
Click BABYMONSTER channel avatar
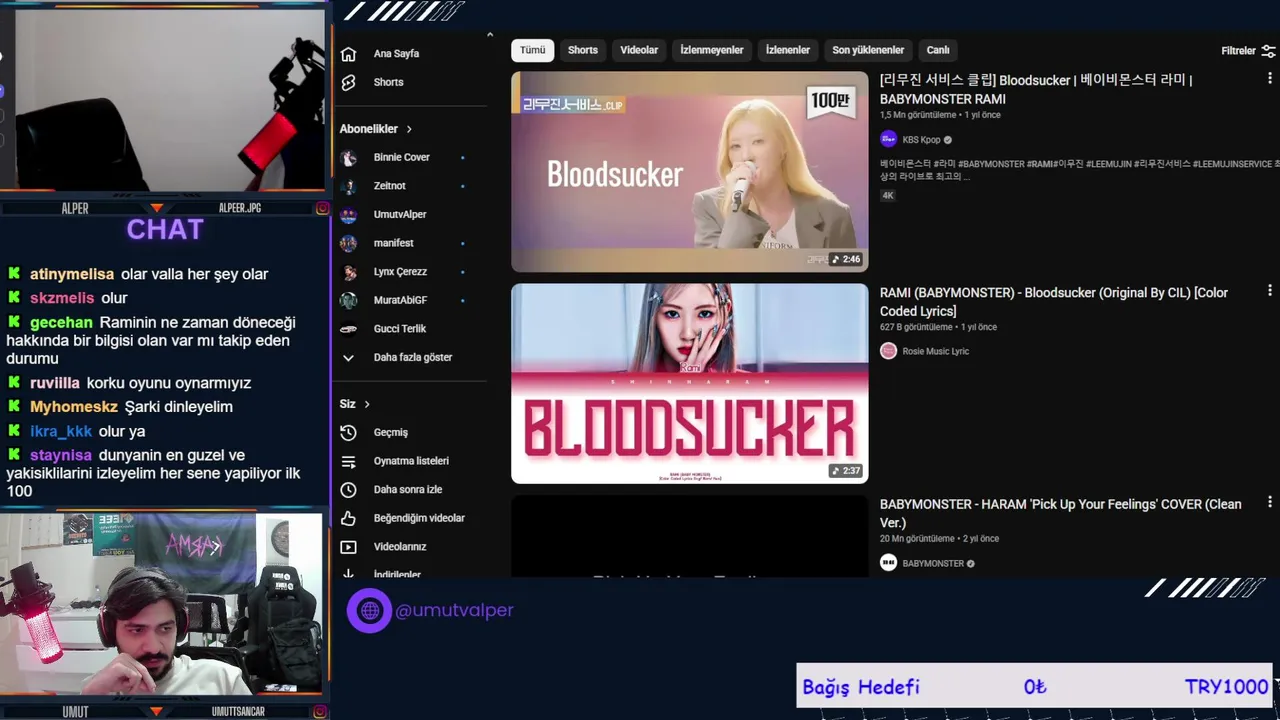coord(888,563)
